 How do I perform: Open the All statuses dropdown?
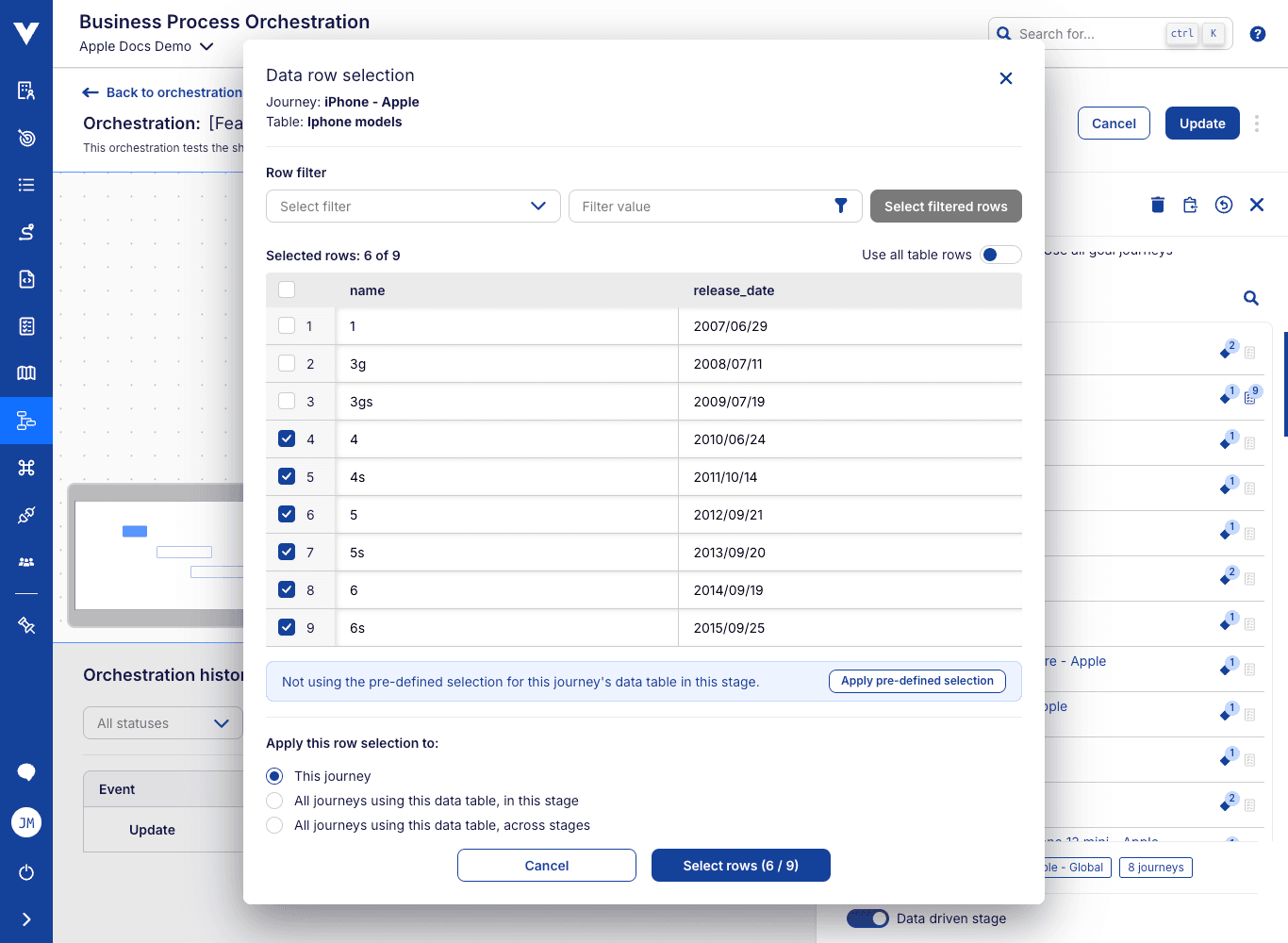click(x=162, y=722)
